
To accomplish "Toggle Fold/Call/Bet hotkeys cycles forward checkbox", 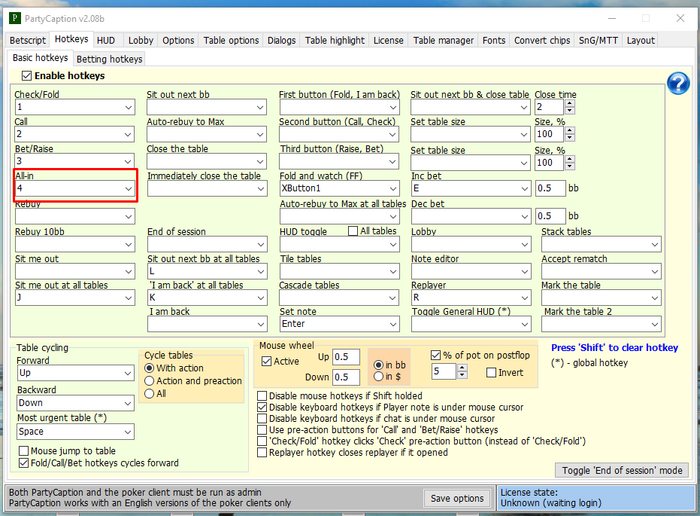I will (24, 463).
